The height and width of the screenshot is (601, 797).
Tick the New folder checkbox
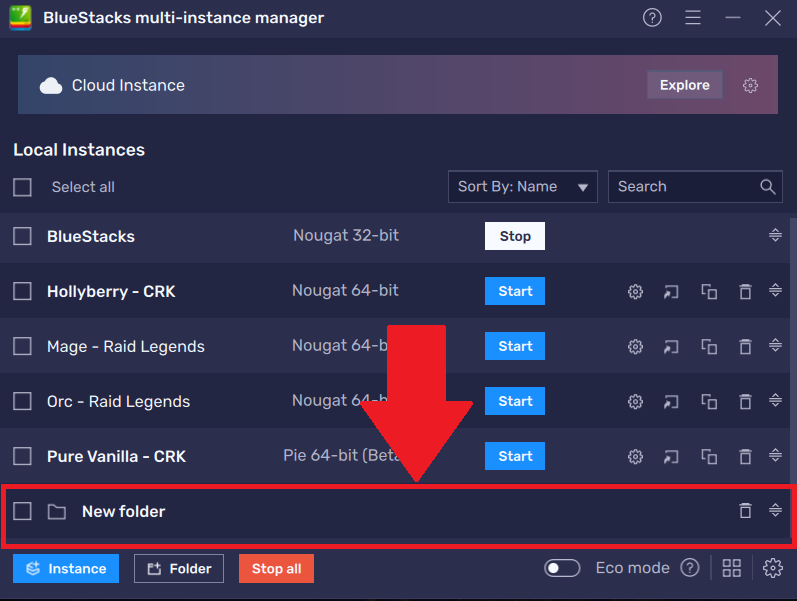coord(22,511)
